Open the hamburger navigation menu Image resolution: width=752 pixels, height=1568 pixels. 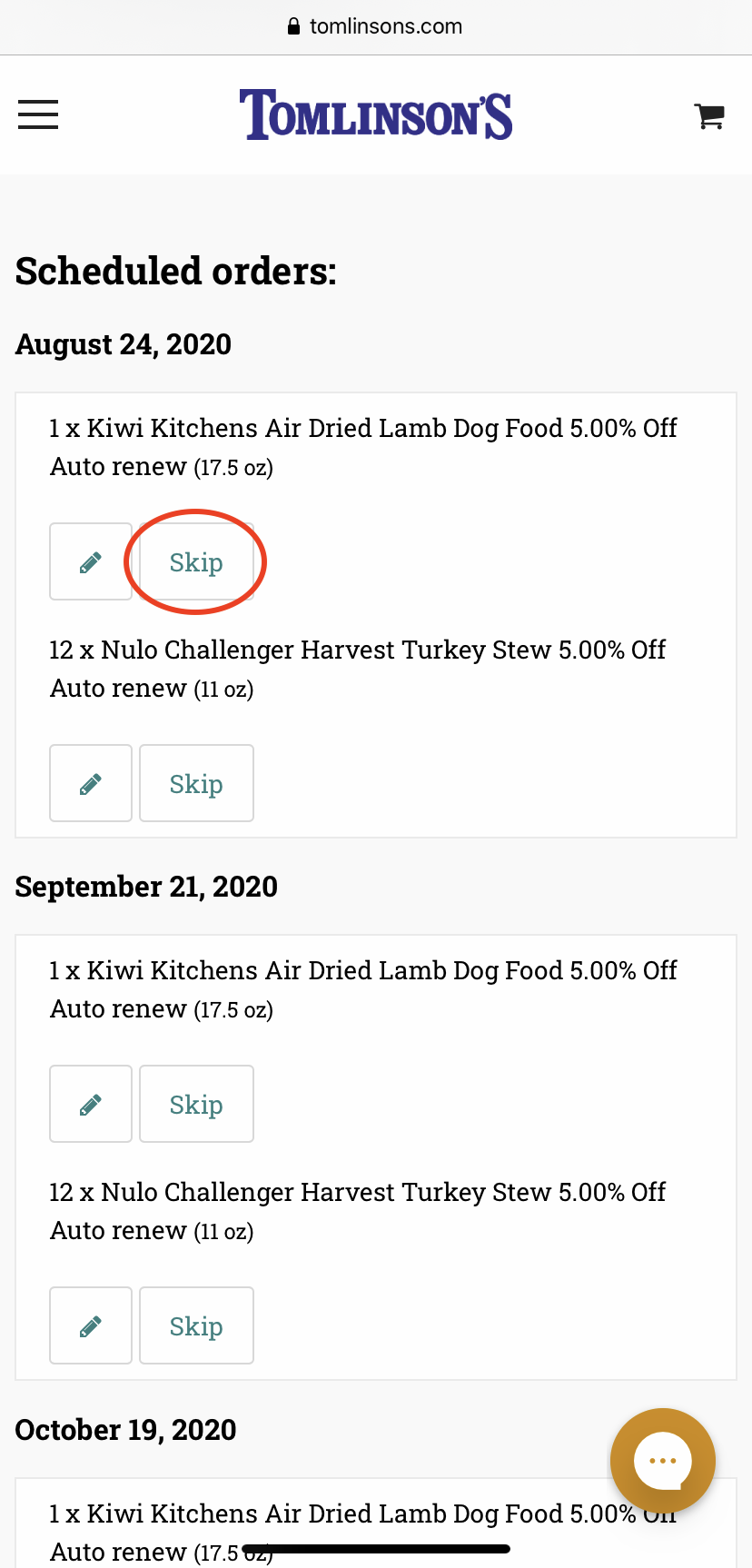[x=38, y=115]
